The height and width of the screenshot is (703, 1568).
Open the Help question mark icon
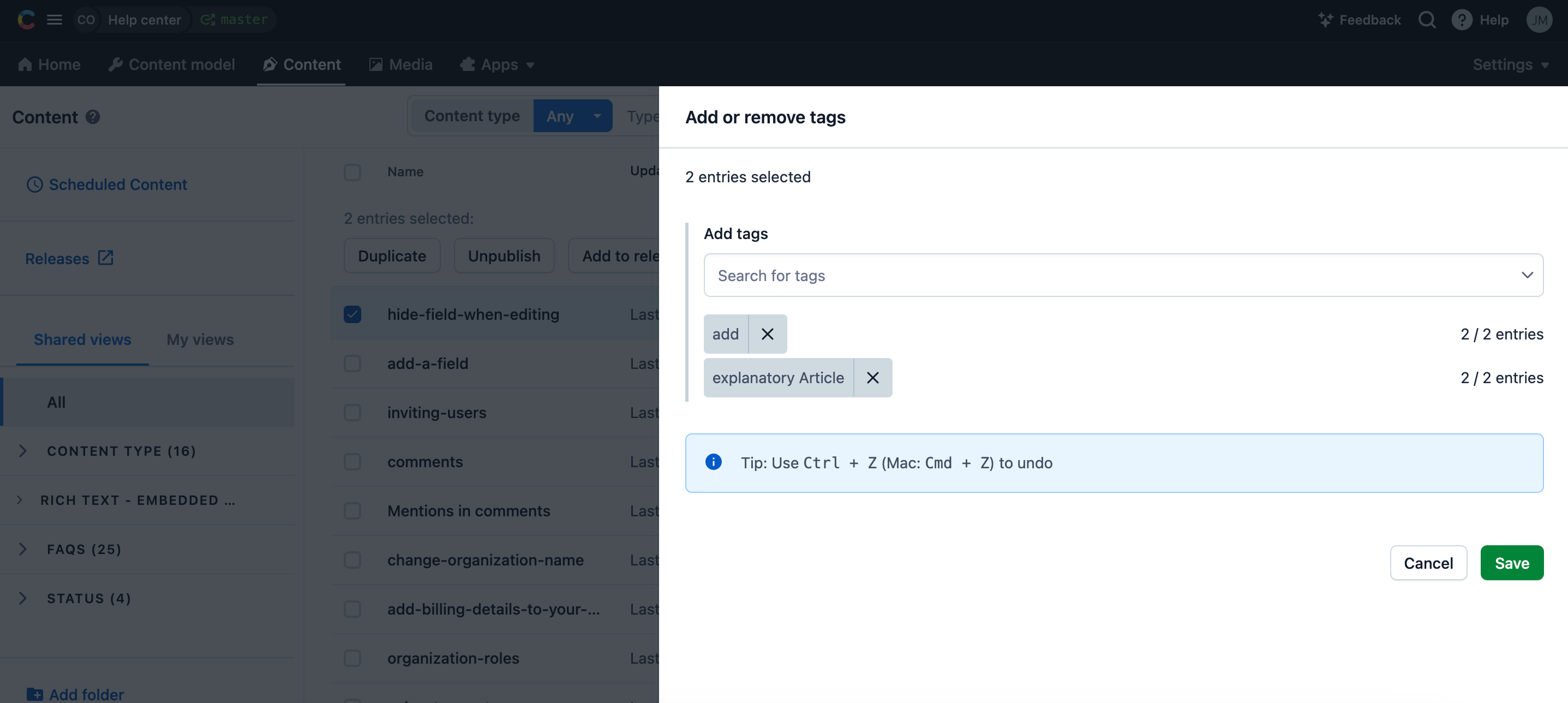tap(1462, 20)
